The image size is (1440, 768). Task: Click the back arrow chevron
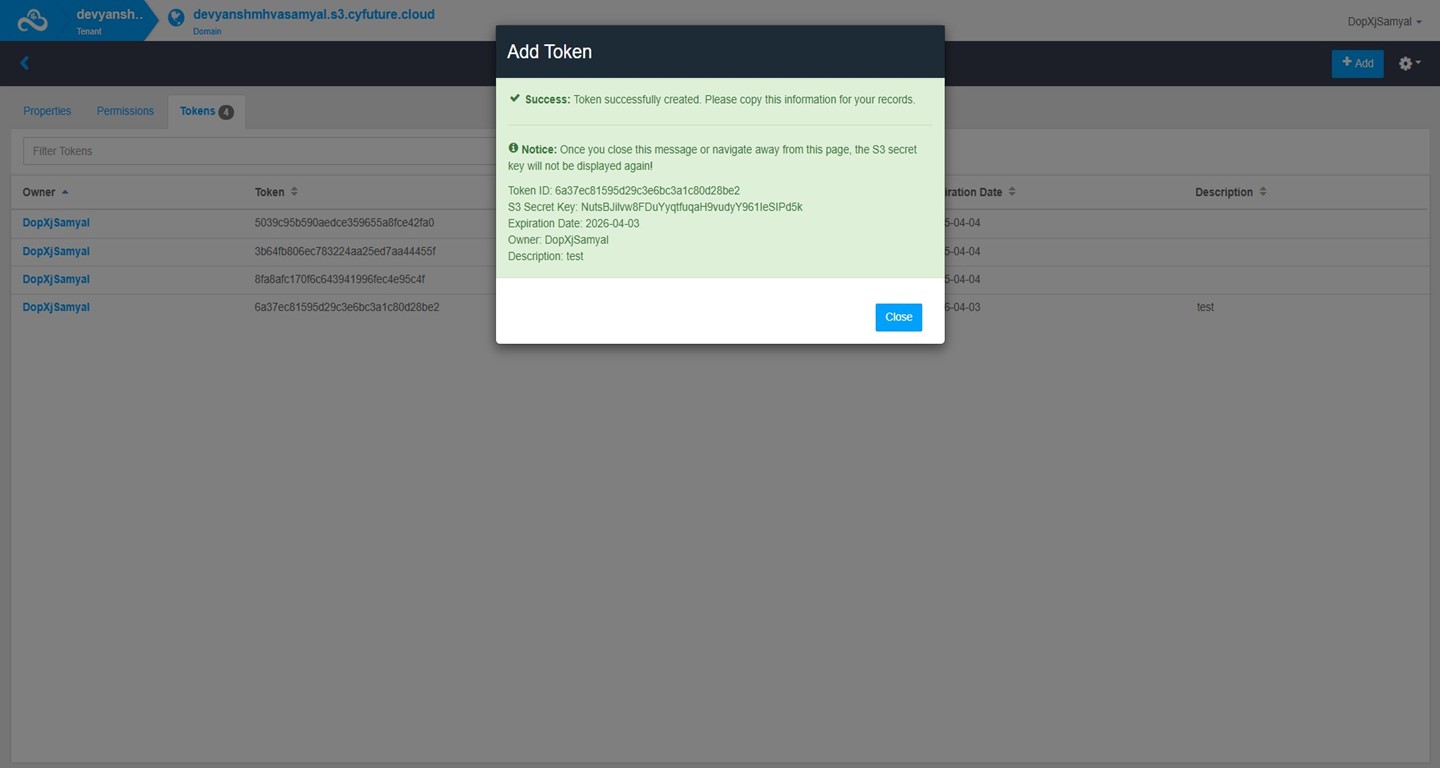[x=25, y=63]
